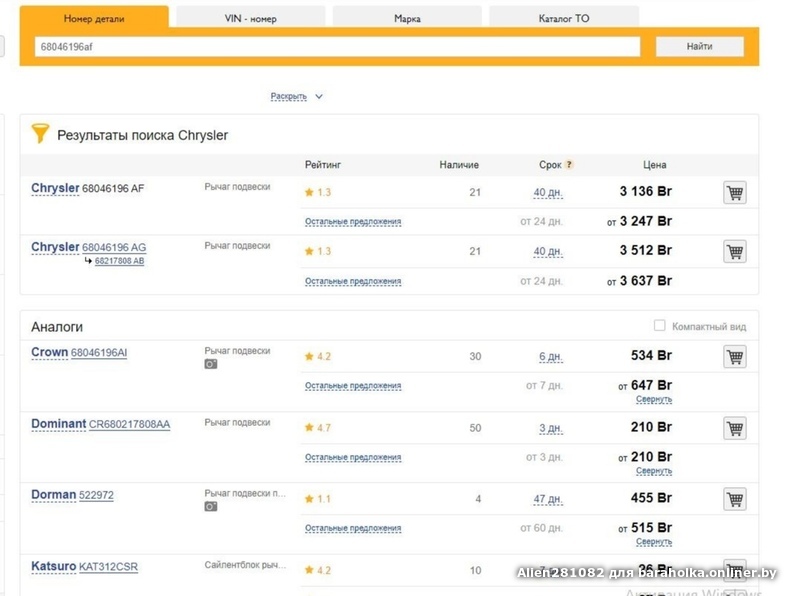This screenshot has width=800, height=596.
Task: Add Crown 68046196AI to cart
Action: (735, 357)
